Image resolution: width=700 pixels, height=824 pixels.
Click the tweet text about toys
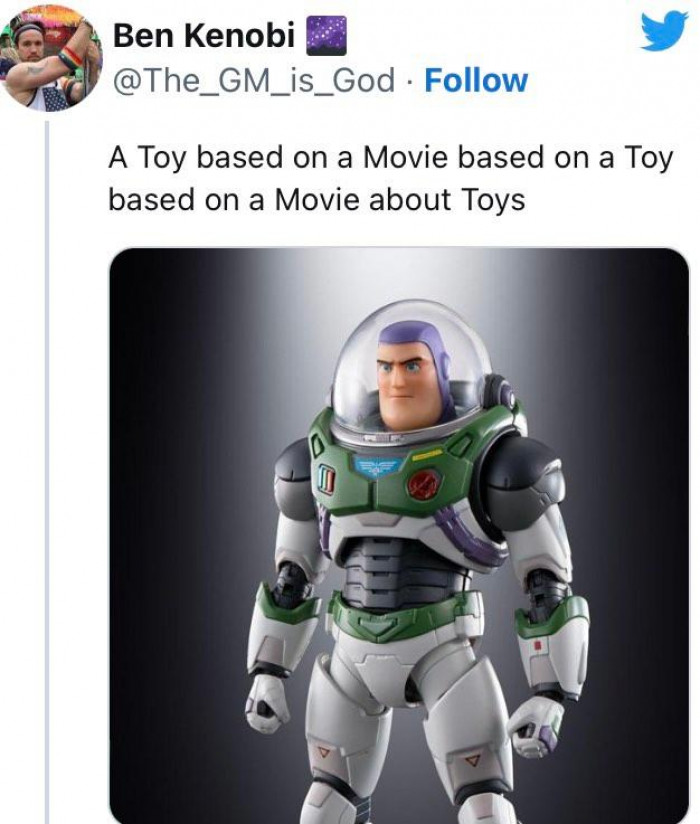pos(390,178)
